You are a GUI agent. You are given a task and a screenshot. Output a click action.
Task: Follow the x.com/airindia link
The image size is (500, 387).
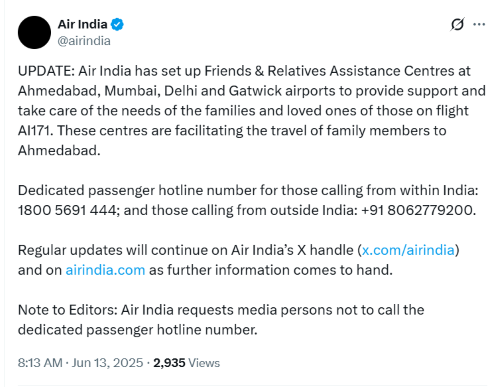pos(408,250)
